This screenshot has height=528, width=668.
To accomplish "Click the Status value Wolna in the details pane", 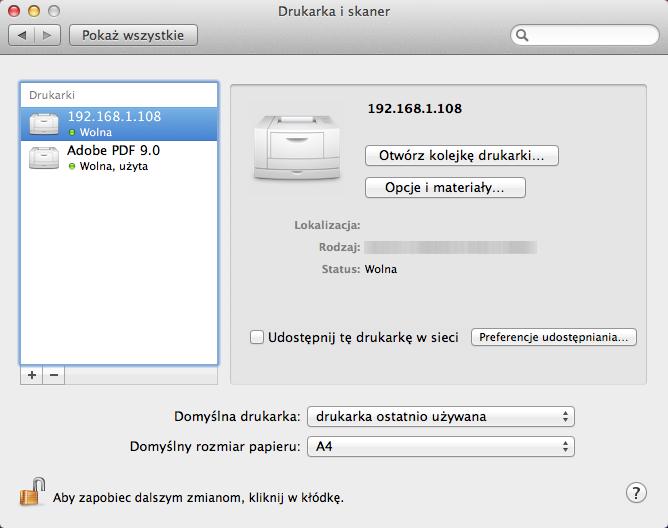I will click(x=381, y=269).
